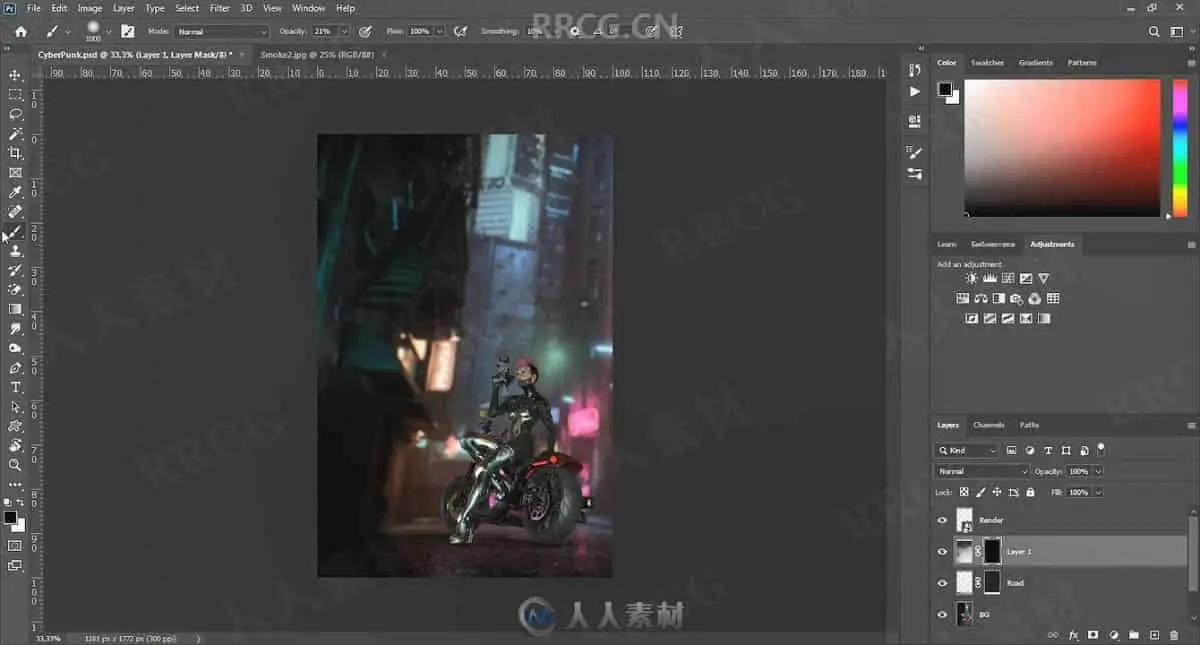Open the layer Opacity dropdown arrow
The height and width of the screenshot is (645, 1200).
[1098, 471]
